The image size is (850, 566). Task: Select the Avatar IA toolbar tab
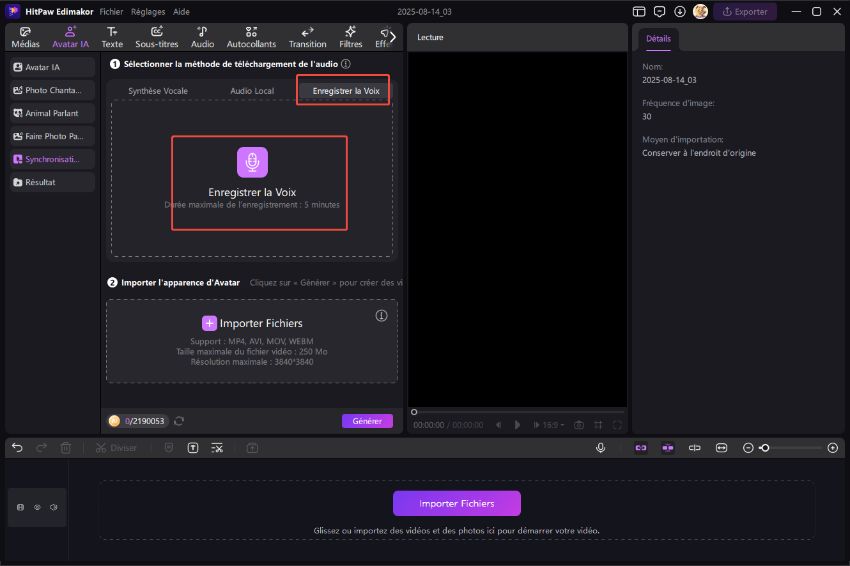pyautogui.click(x=70, y=37)
